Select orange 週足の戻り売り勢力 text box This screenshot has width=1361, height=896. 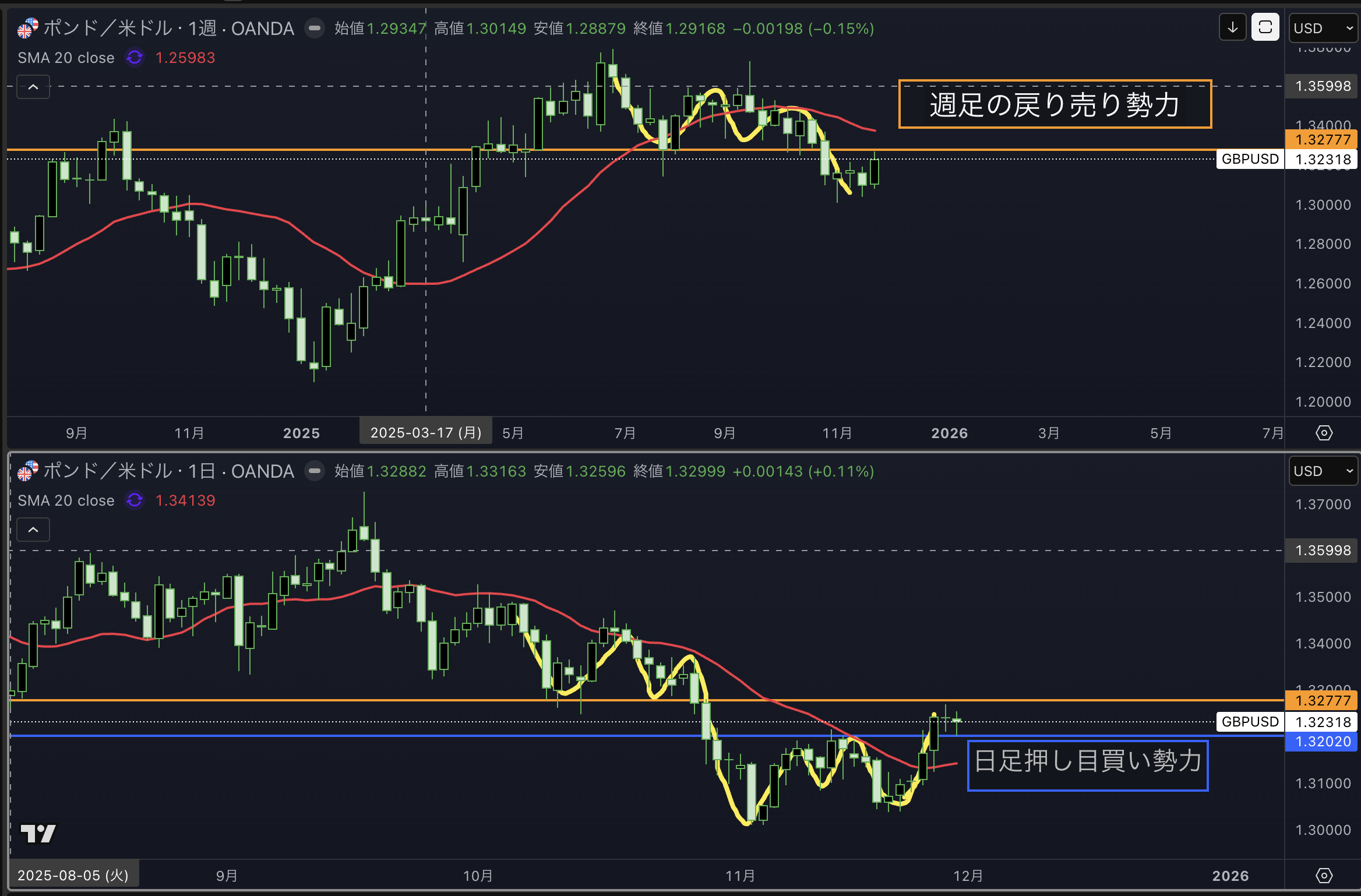click(1055, 104)
